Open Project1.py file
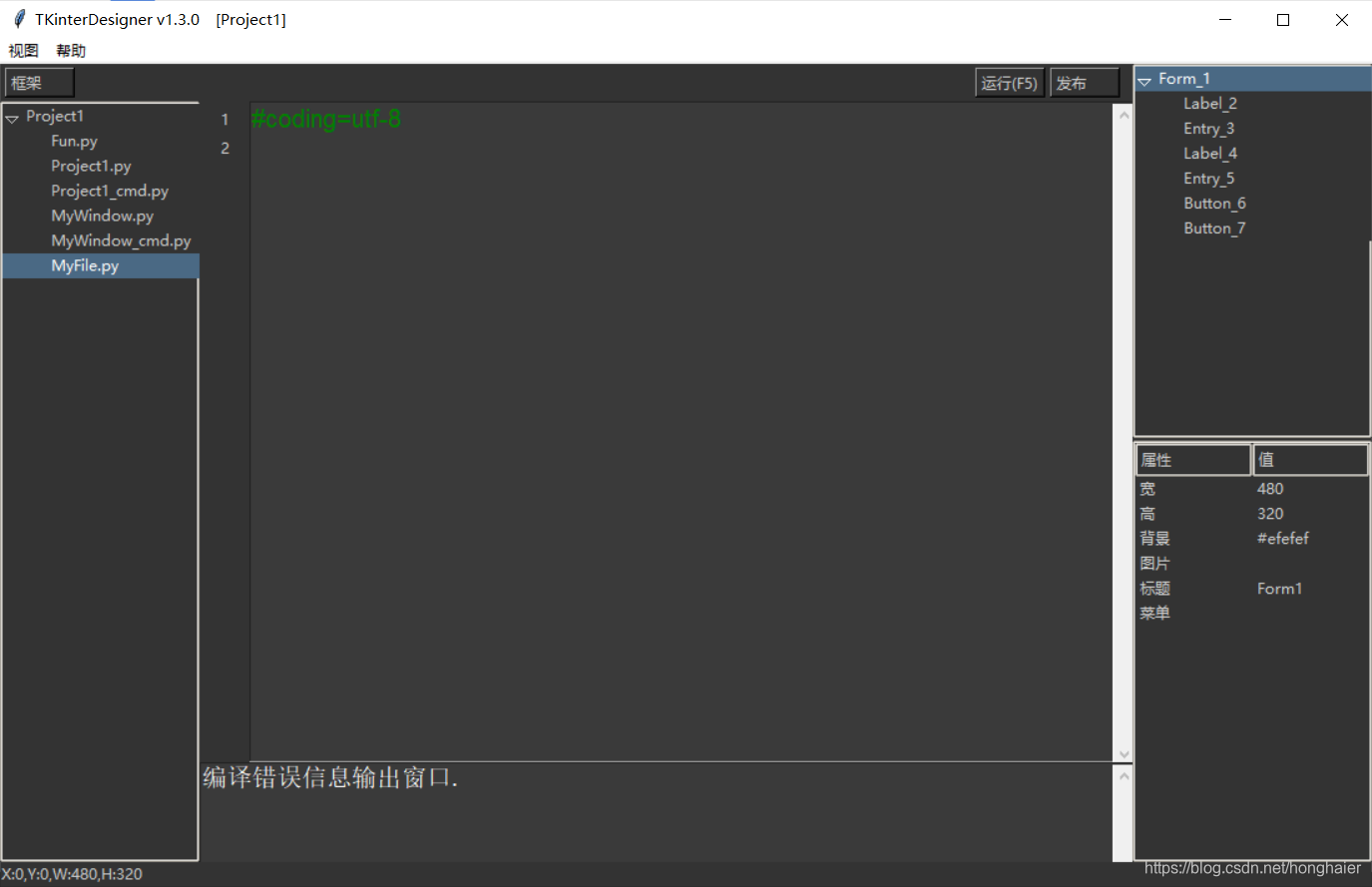The height and width of the screenshot is (887, 1372). pyautogui.click(x=91, y=167)
